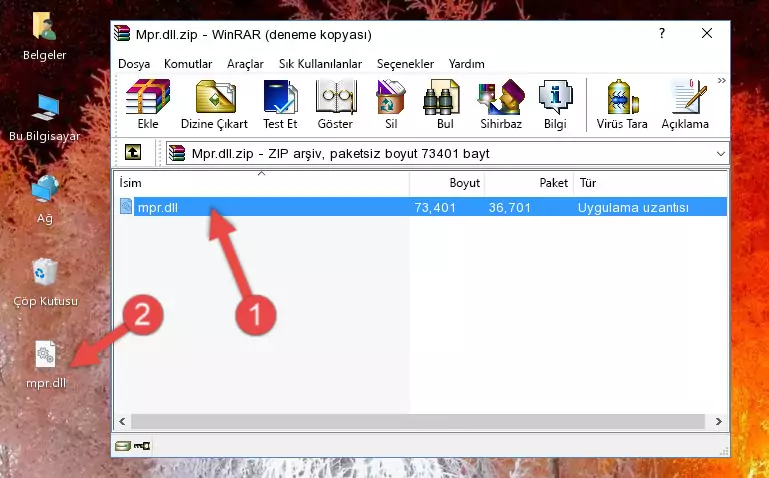Show archive Bilgi information

(x=555, y=104)
